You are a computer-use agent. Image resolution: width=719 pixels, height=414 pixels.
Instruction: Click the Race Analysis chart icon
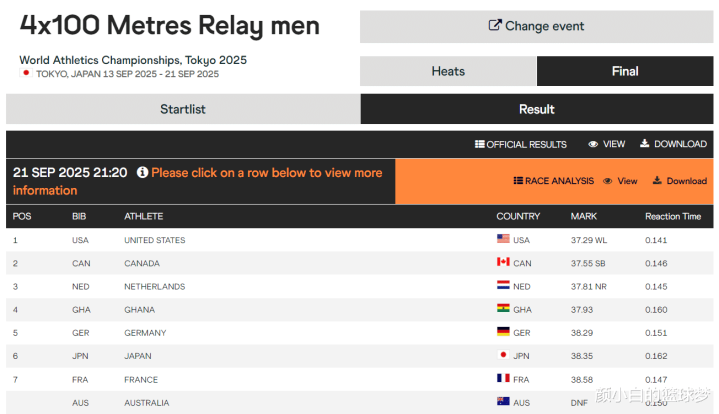(x=518, y=181)
